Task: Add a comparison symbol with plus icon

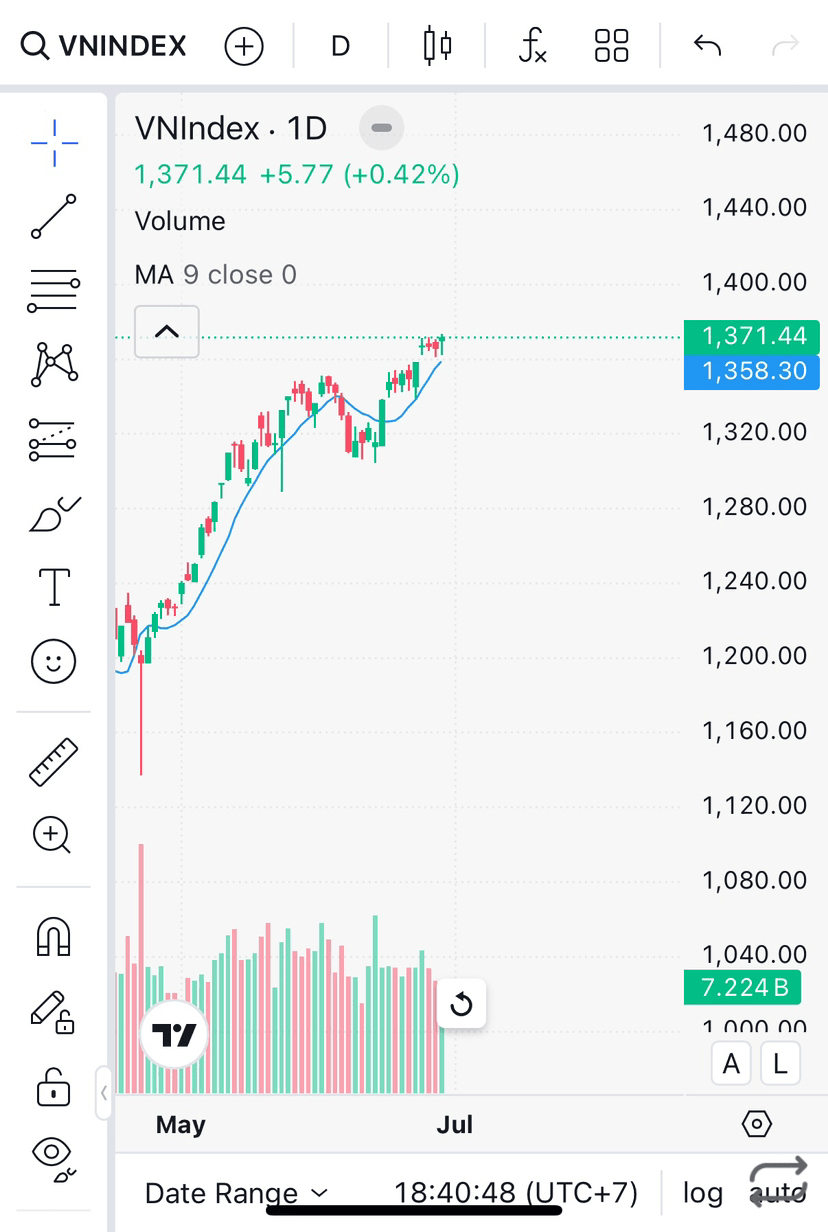Action: (243, 46)
